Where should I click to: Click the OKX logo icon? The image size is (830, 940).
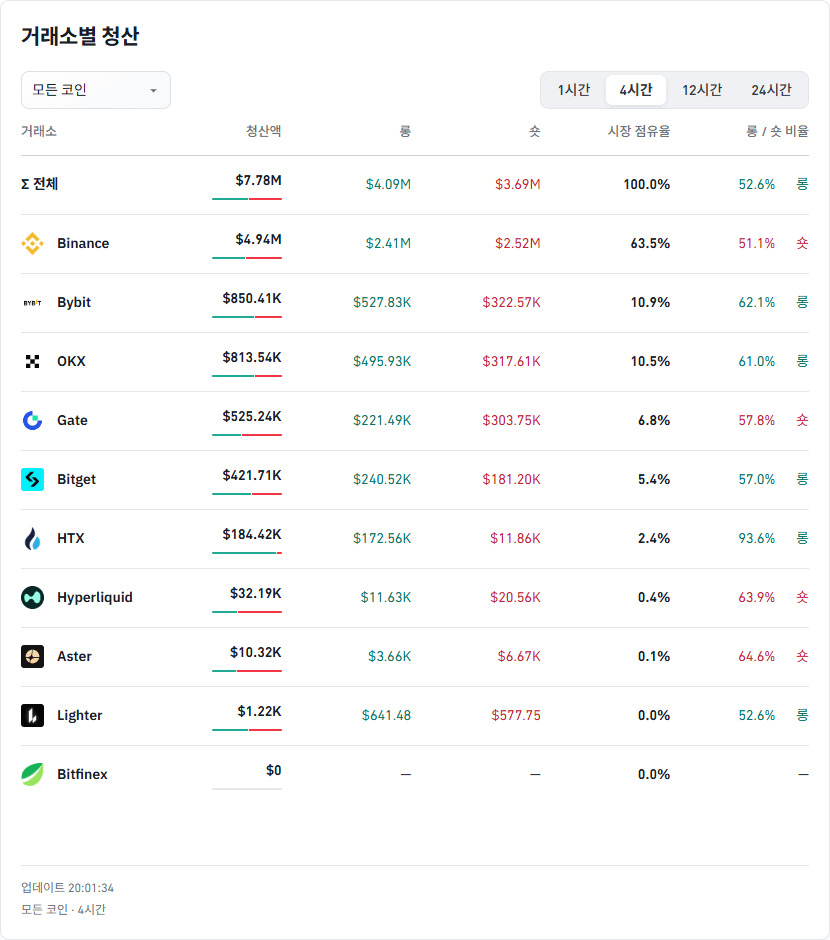click(32, 361)
